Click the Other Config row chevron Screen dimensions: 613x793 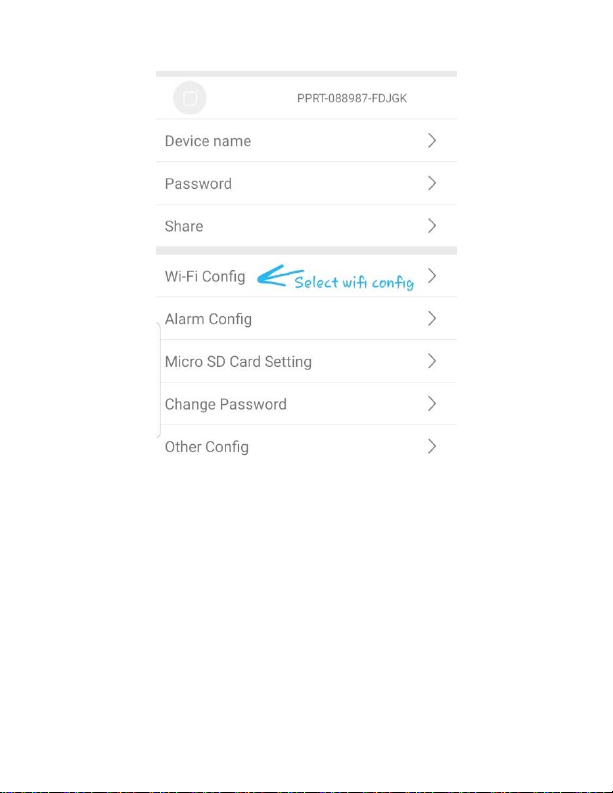tap(431, 446)
